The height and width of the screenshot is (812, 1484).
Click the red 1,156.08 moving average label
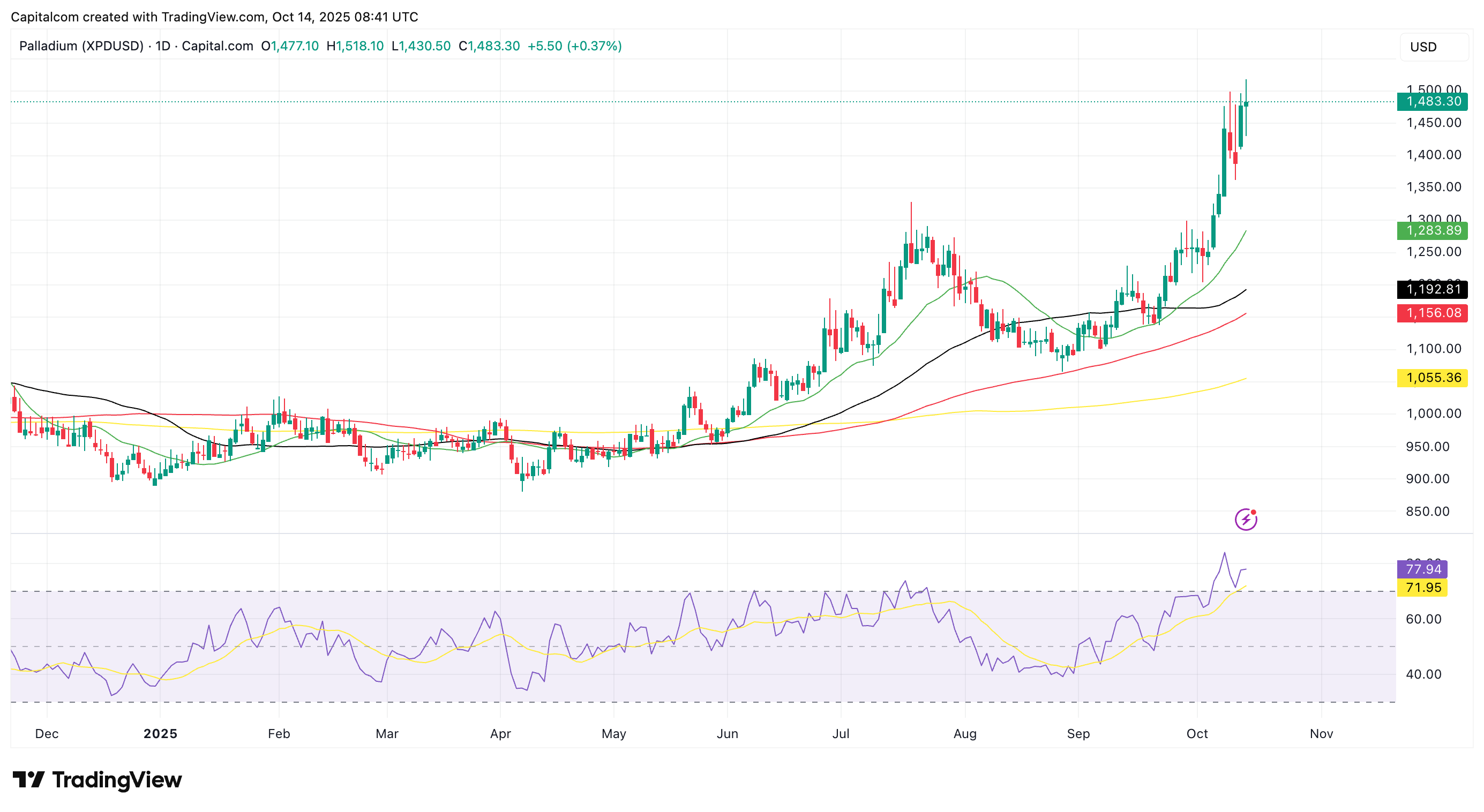(x=1432, y=313)
